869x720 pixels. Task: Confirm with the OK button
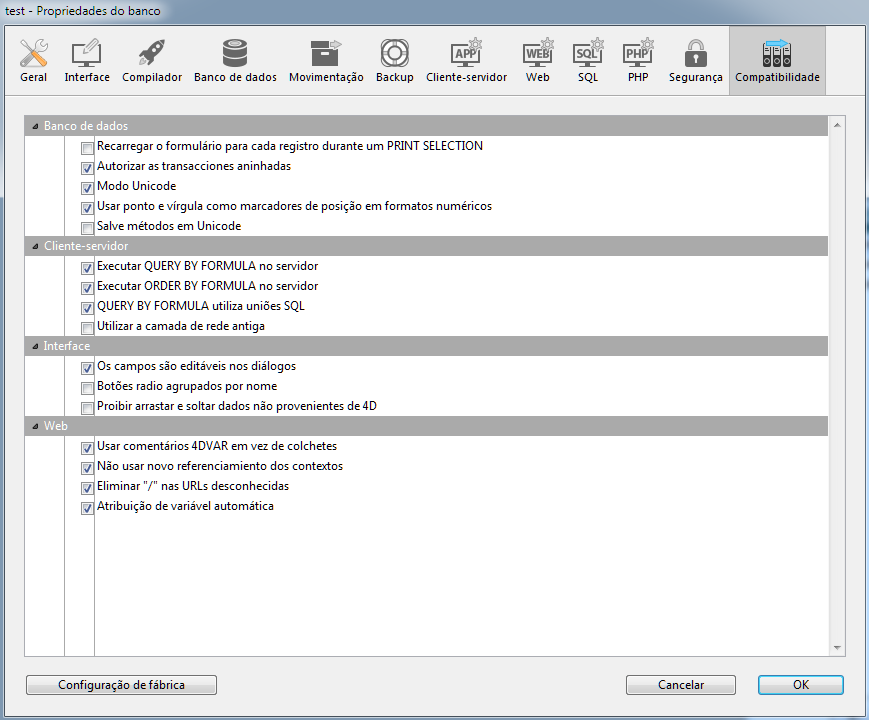(x=800, y=685)
